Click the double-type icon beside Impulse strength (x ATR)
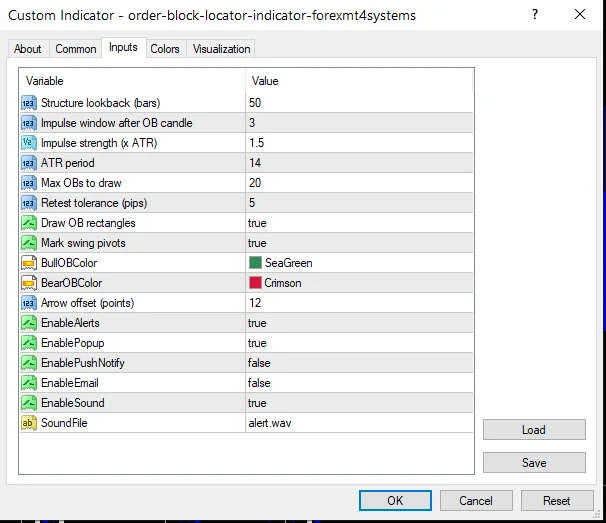 pyautogui.click(x=29, y=143)
